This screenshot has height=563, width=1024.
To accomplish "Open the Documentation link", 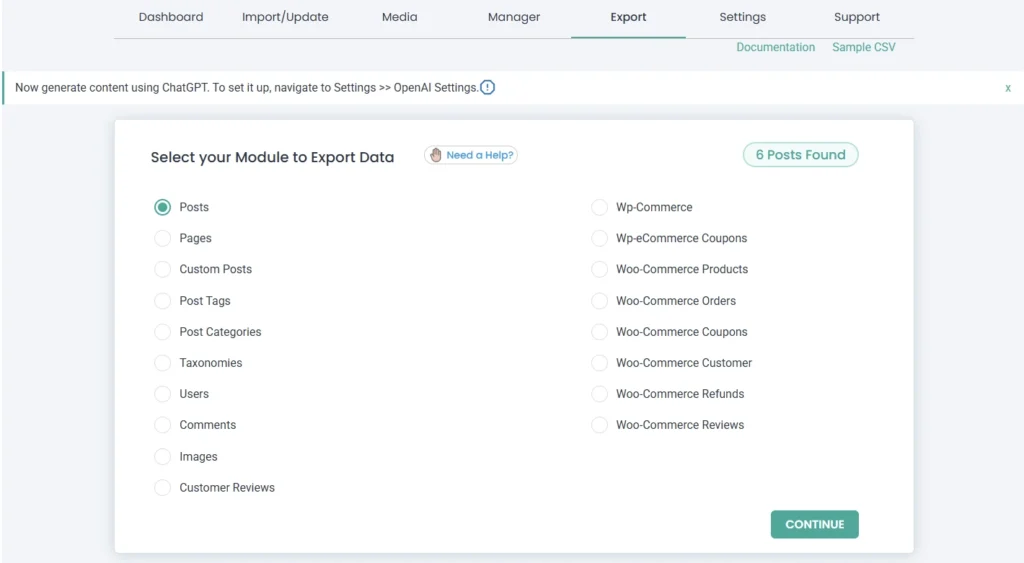I will tap(775, 47).
